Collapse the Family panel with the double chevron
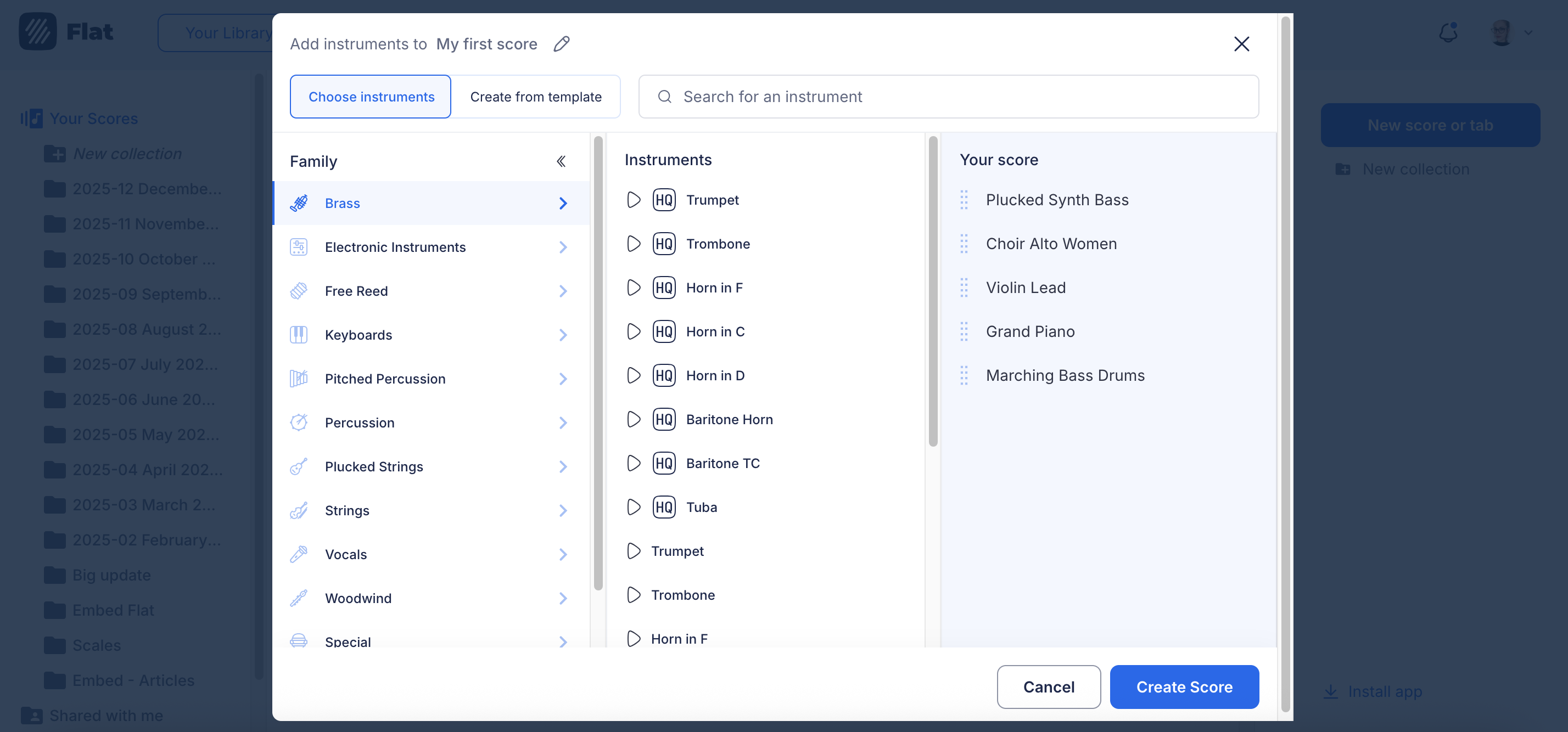 pos(561,161)
